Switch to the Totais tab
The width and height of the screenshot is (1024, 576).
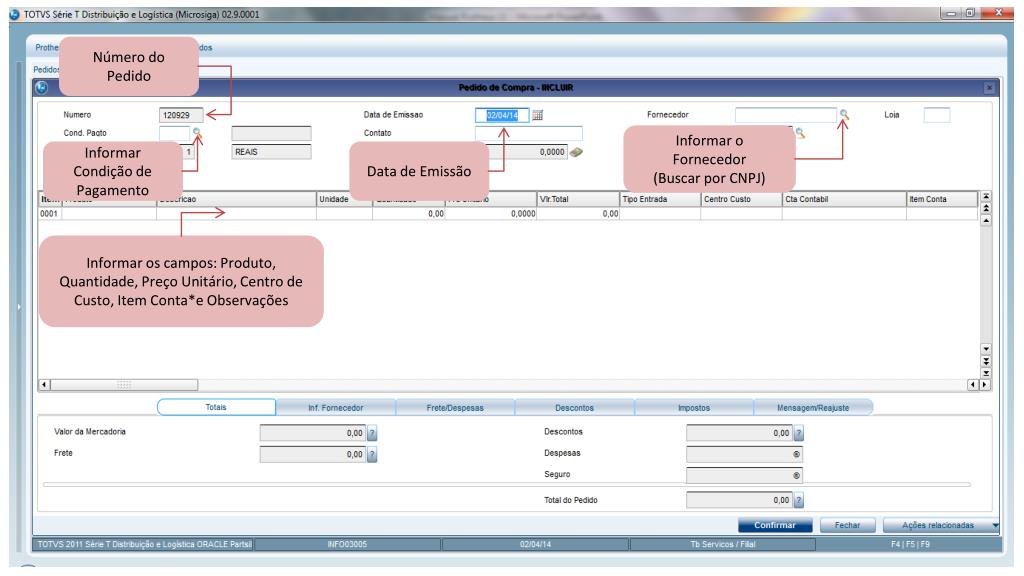pyautogui.click(x=216, y=408)
